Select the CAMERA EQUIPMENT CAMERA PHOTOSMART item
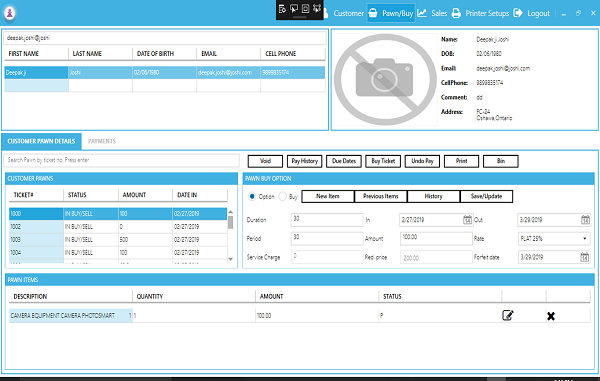Image resolution: width=600 pixels, height=381 pixels. (71, 316)
